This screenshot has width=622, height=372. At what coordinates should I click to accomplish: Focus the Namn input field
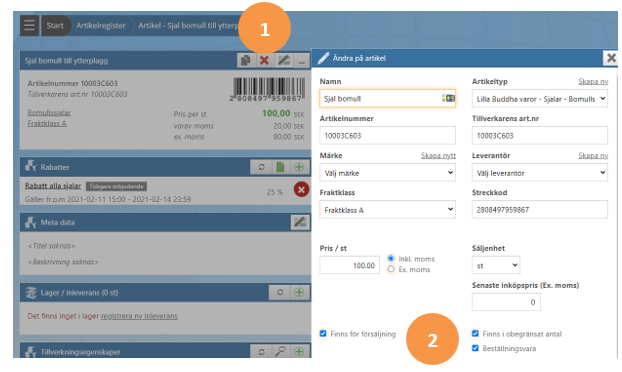[387, 98]
